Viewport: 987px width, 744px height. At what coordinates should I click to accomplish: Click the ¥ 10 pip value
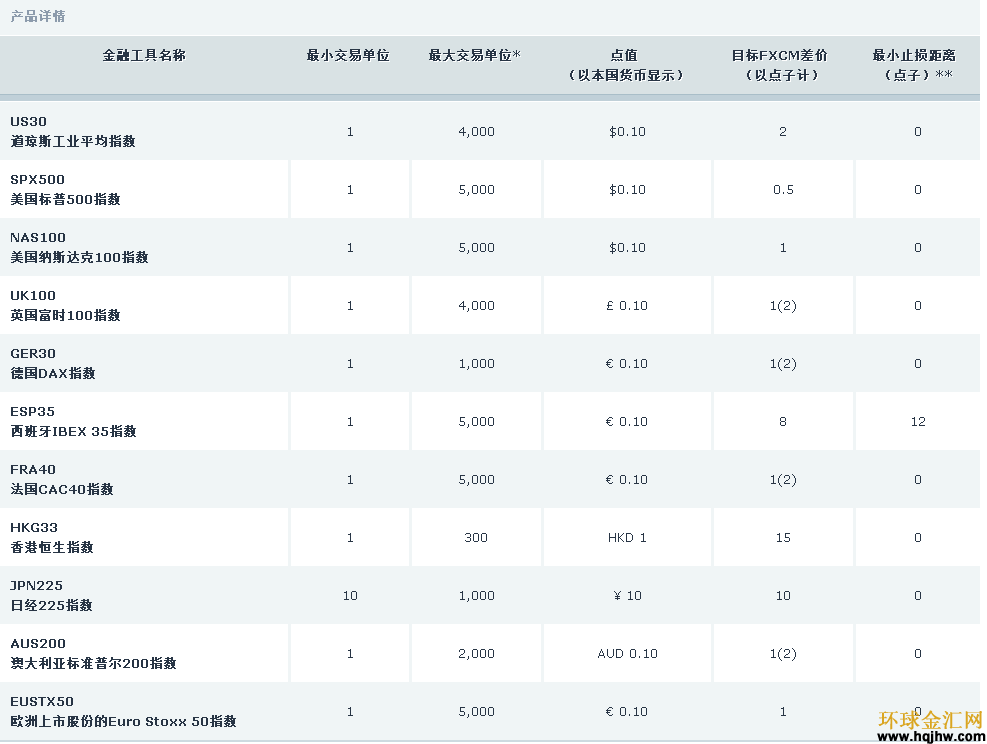627,595
